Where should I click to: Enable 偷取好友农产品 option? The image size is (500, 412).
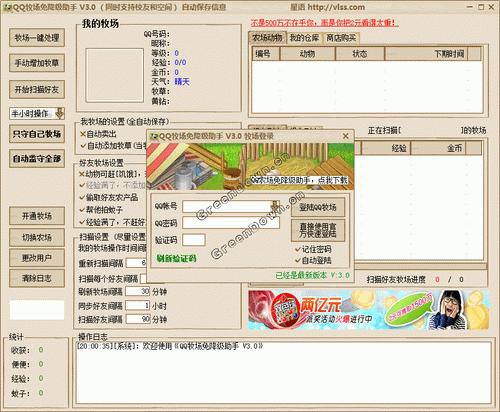(108, 197)
